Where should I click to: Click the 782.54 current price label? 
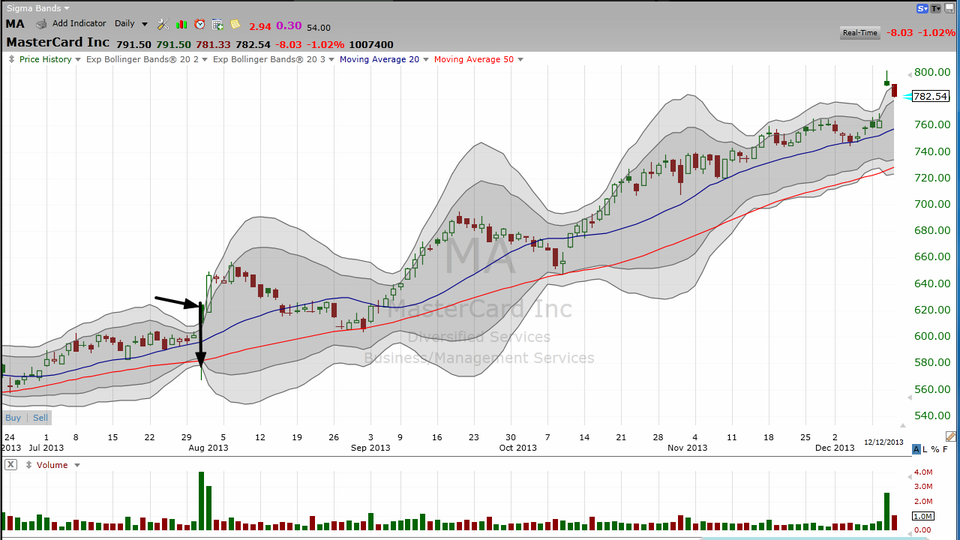(x=930, y=96)
